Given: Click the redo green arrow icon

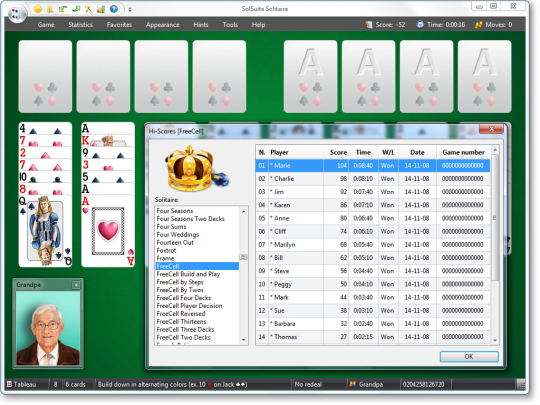Looking at the screenshot, I should click(75, 9).
